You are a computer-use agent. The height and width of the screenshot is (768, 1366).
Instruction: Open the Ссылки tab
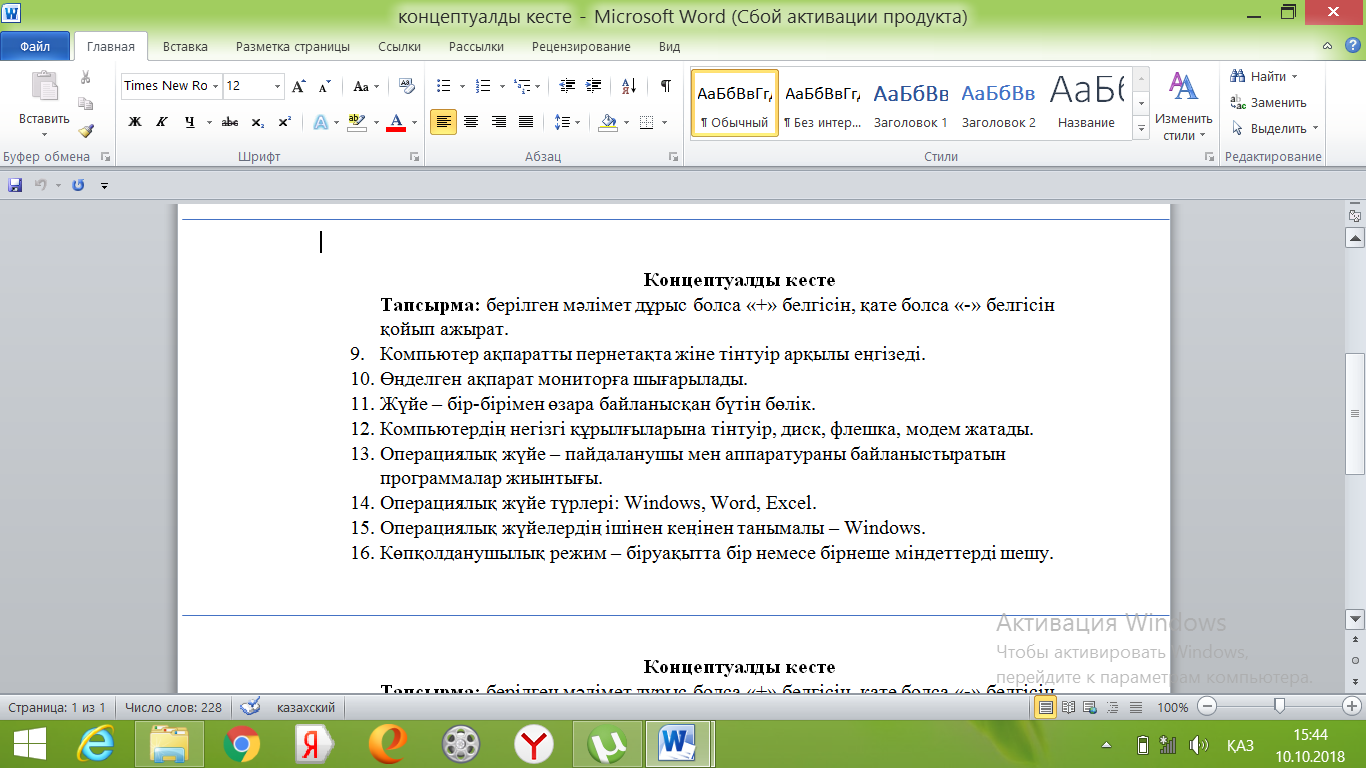(x=399, y=46)
